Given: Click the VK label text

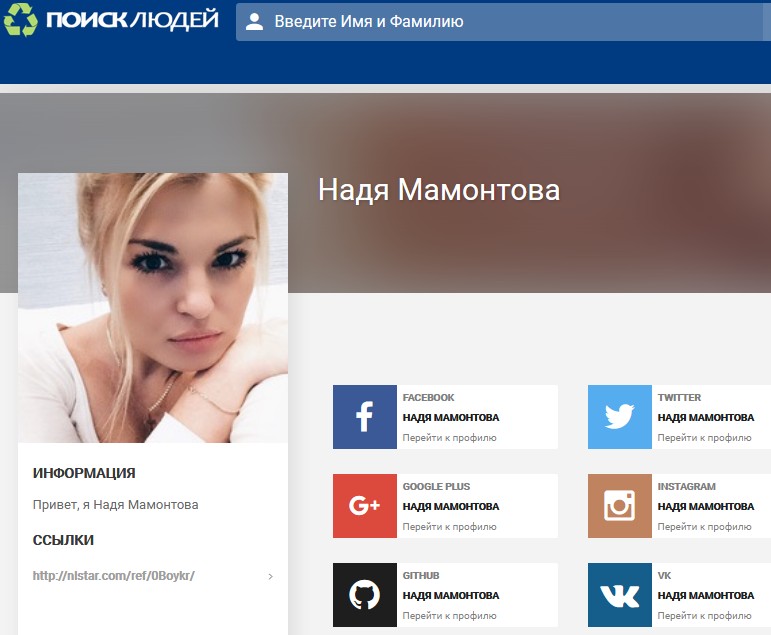Looking at the screenshot, I should [x=664, y=575].
